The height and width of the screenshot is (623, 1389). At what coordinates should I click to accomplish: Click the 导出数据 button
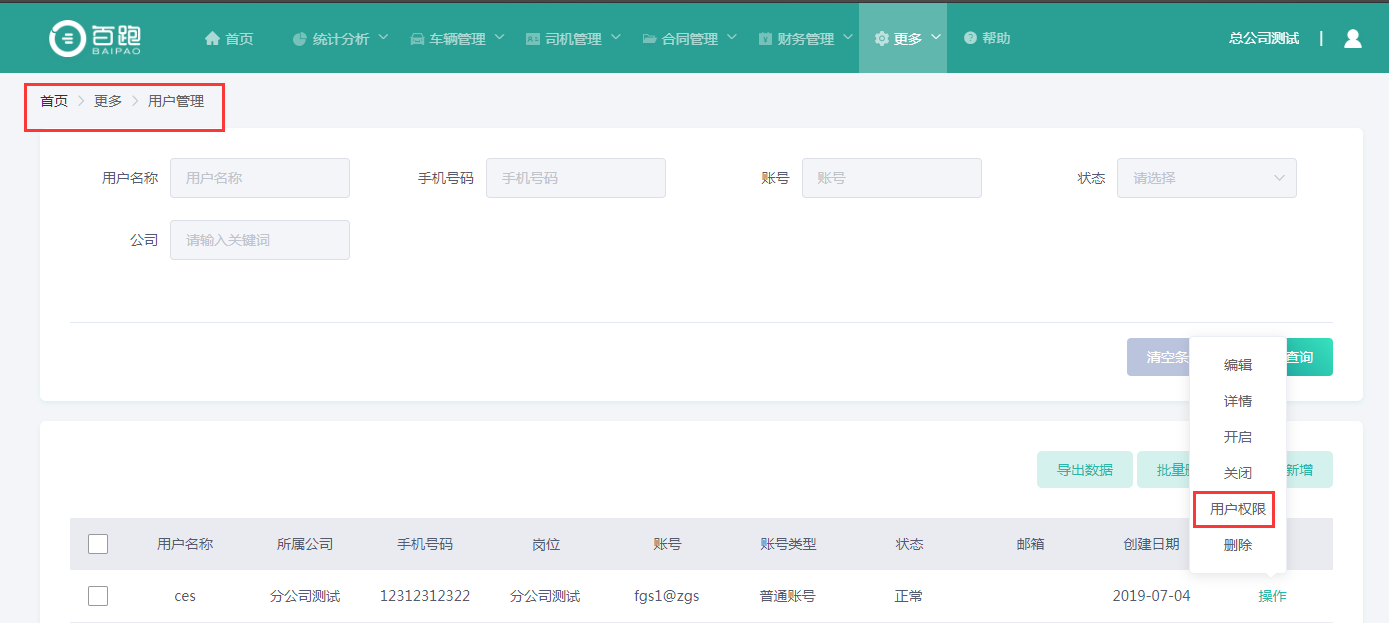click(x=1085, y=470)
